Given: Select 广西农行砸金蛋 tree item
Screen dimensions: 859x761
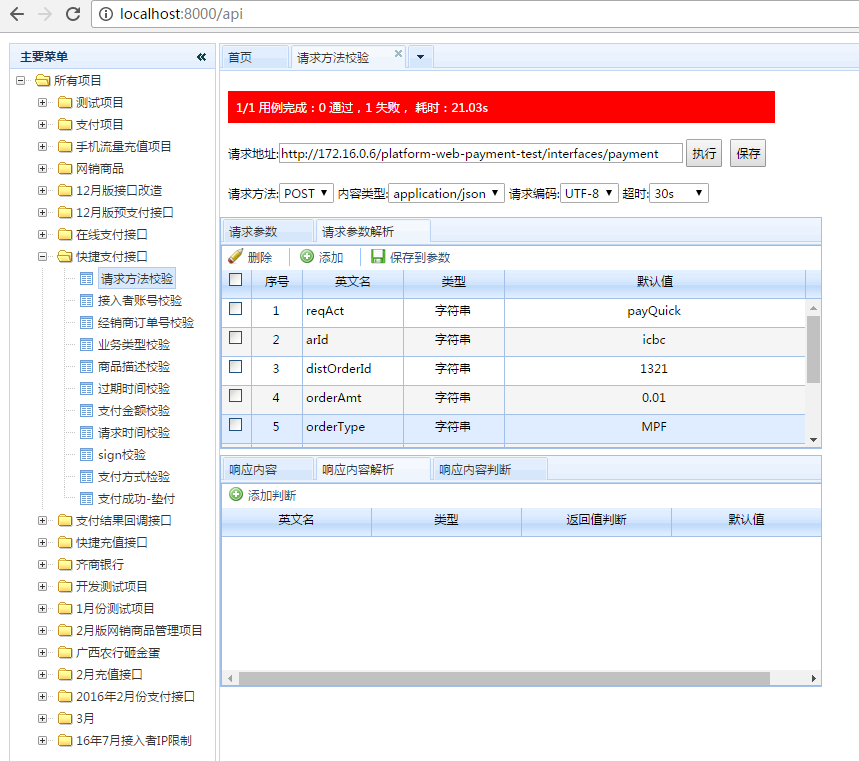Looking at the screenshot, I should tap(118, 653).
